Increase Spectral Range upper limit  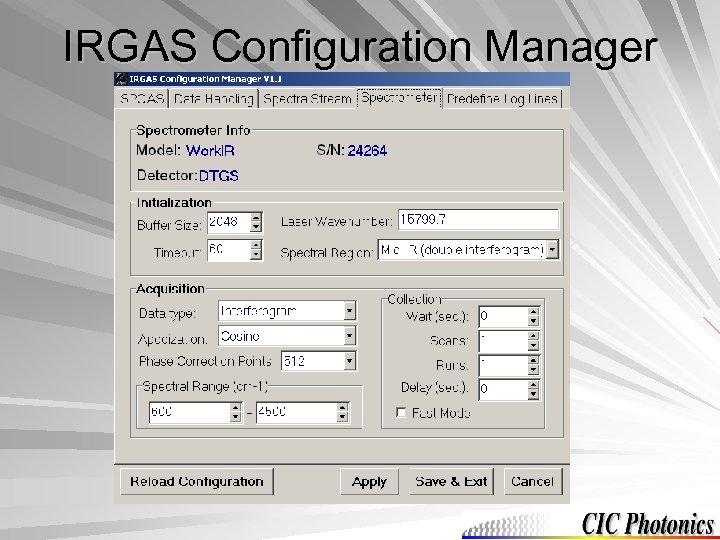coord(342,407)
